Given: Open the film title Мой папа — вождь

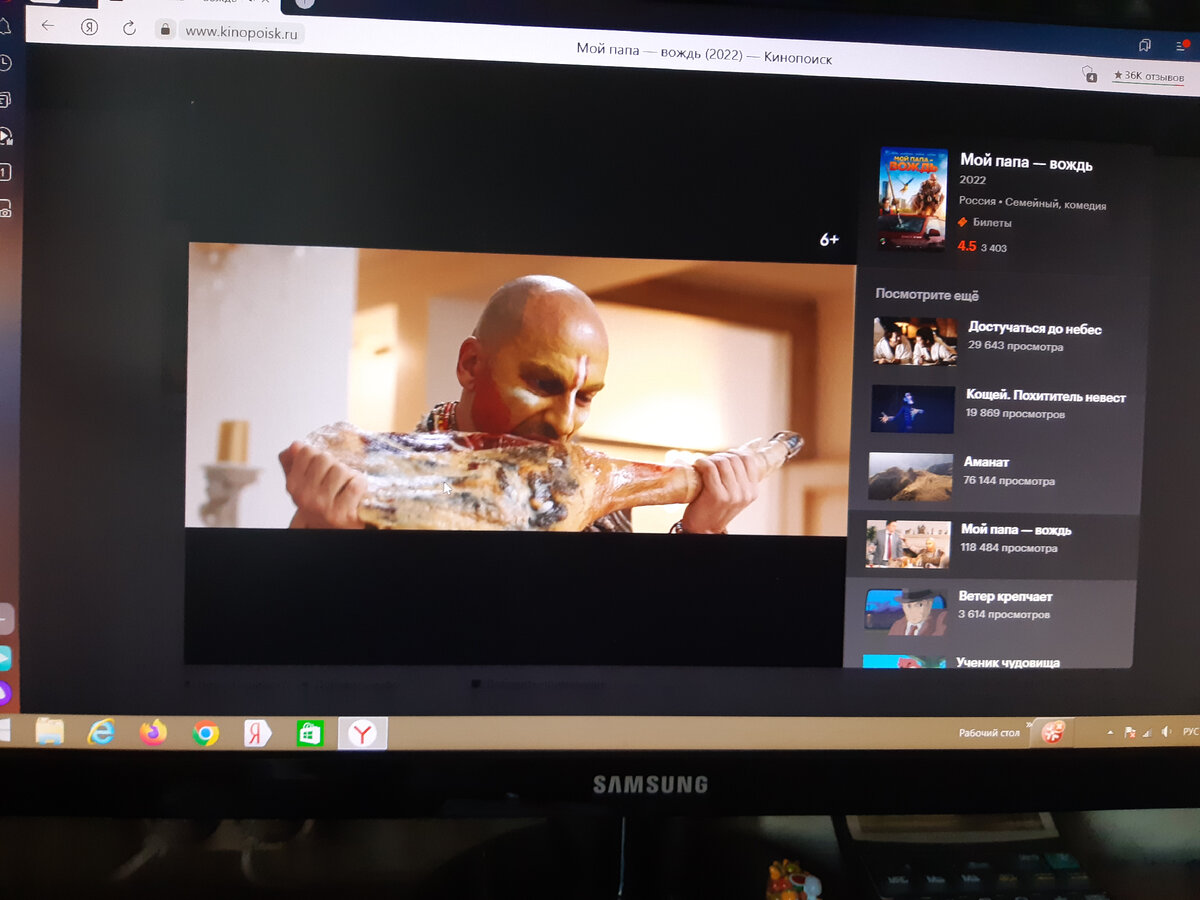Looking at the screenshot, I should (x=1026, y=163).
